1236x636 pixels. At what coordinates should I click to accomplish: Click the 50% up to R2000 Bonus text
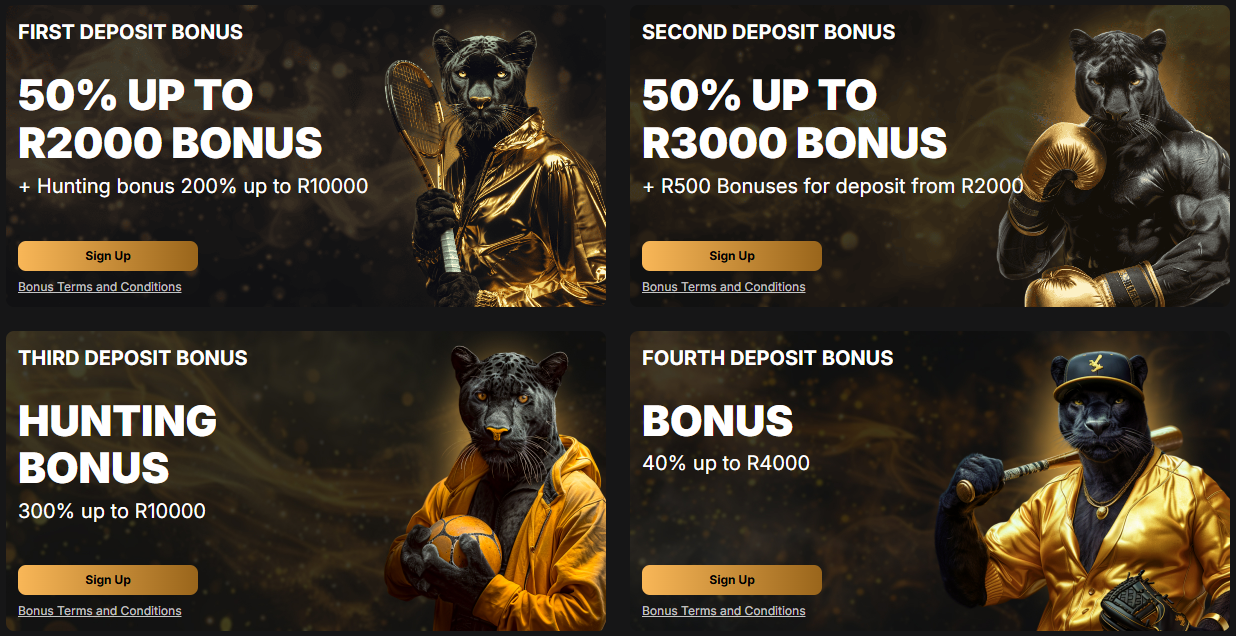(170, 119)
